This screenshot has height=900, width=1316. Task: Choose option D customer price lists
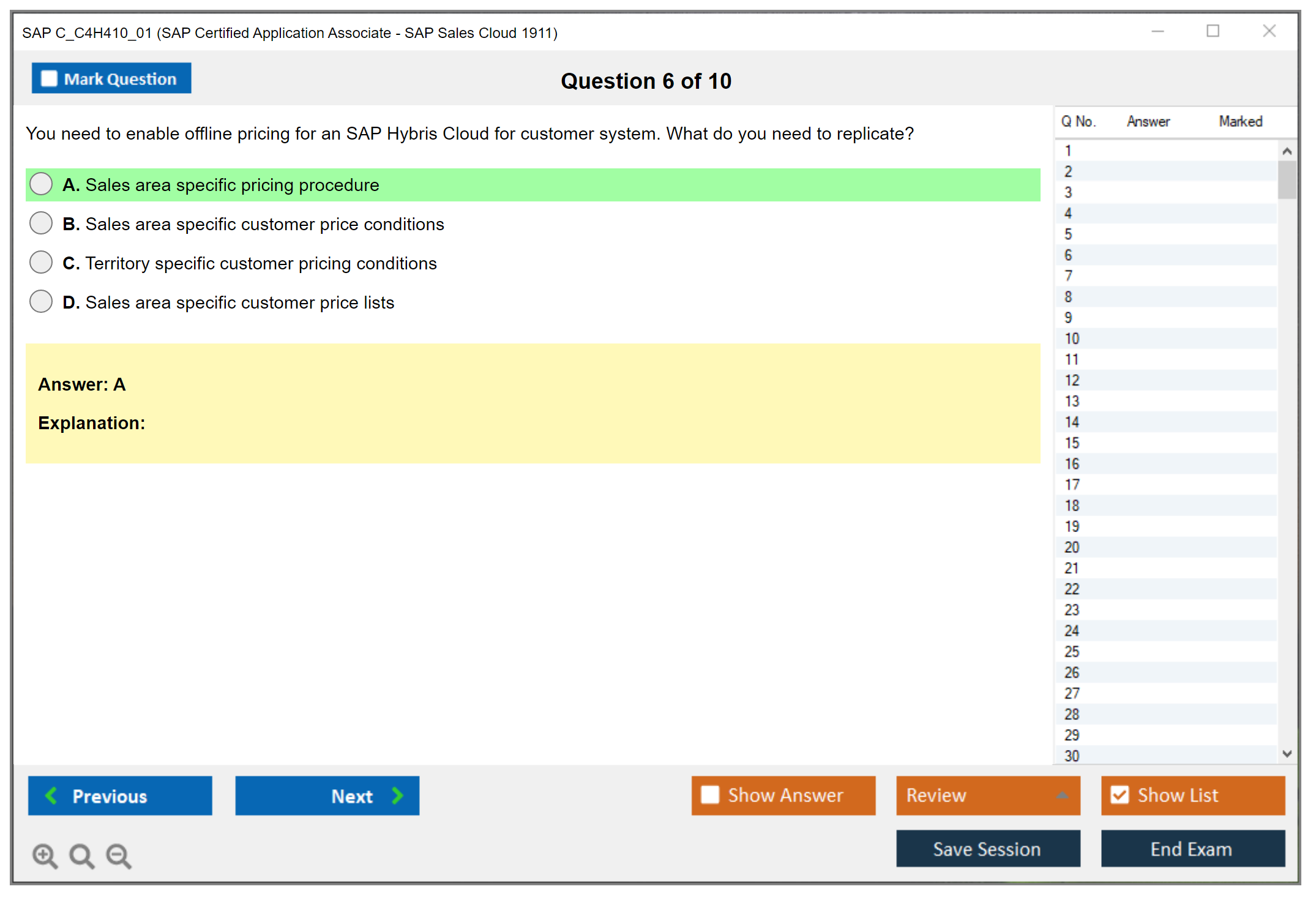pyautogui.click(x=41, y=302)
